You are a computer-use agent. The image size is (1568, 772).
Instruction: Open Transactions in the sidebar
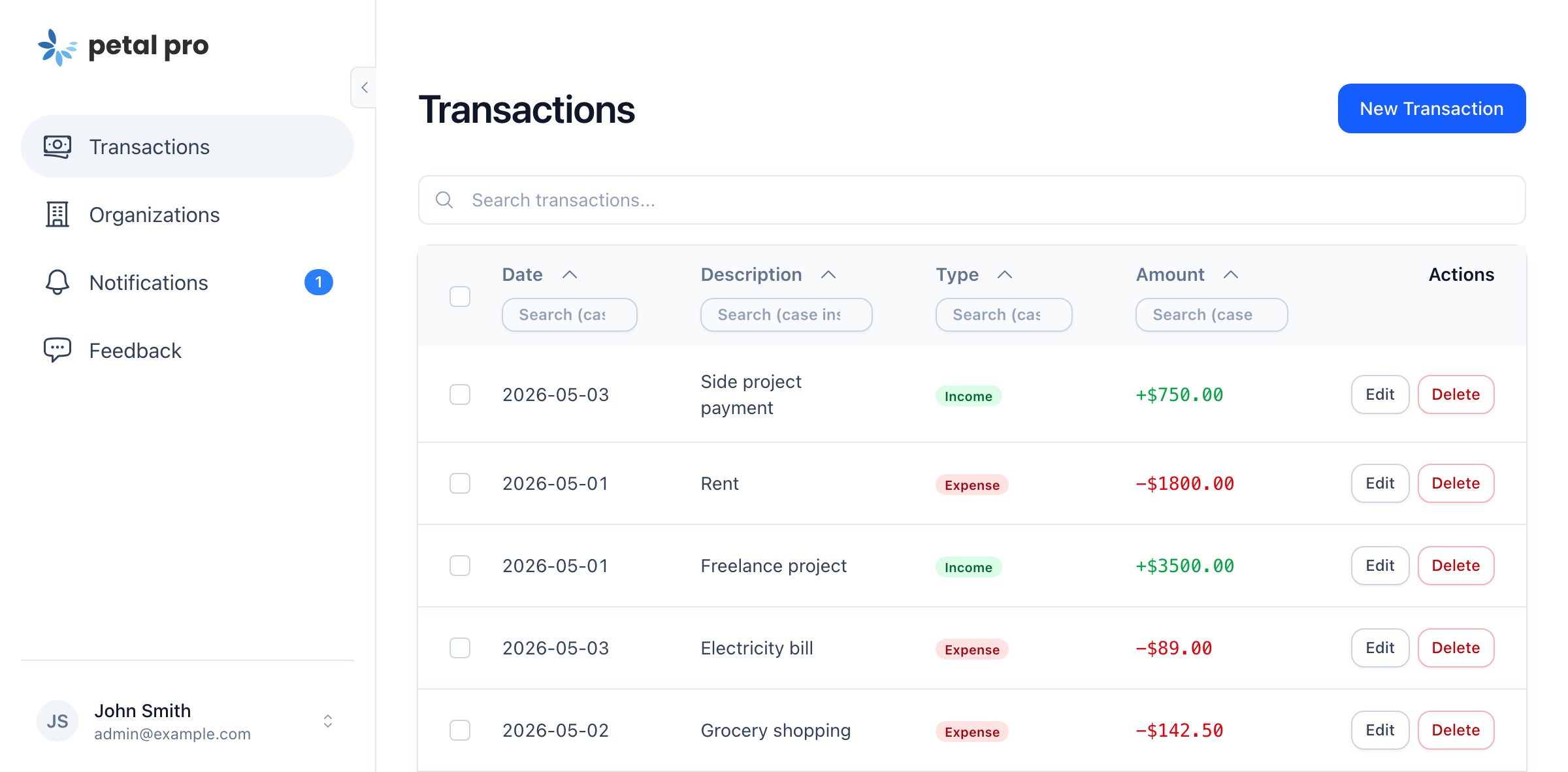tap(188, 146)
